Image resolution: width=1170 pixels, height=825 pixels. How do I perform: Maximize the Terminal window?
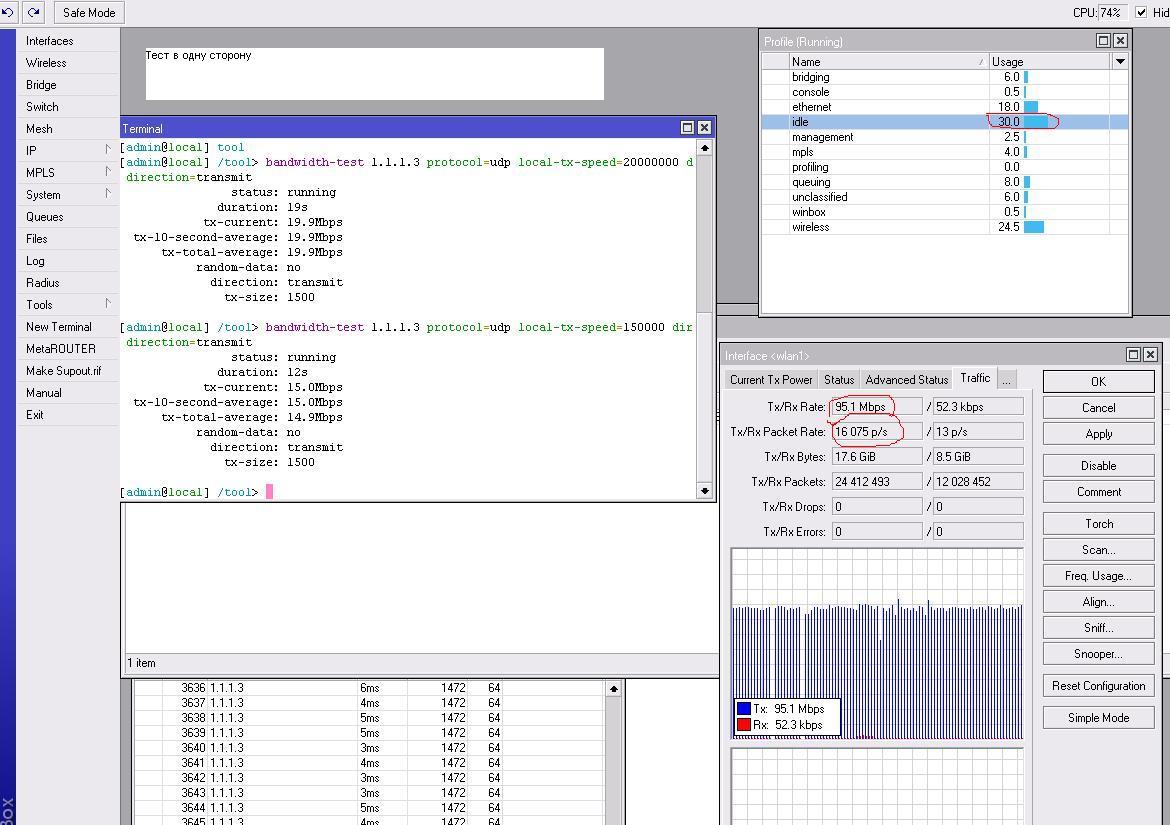click(687, 128)
